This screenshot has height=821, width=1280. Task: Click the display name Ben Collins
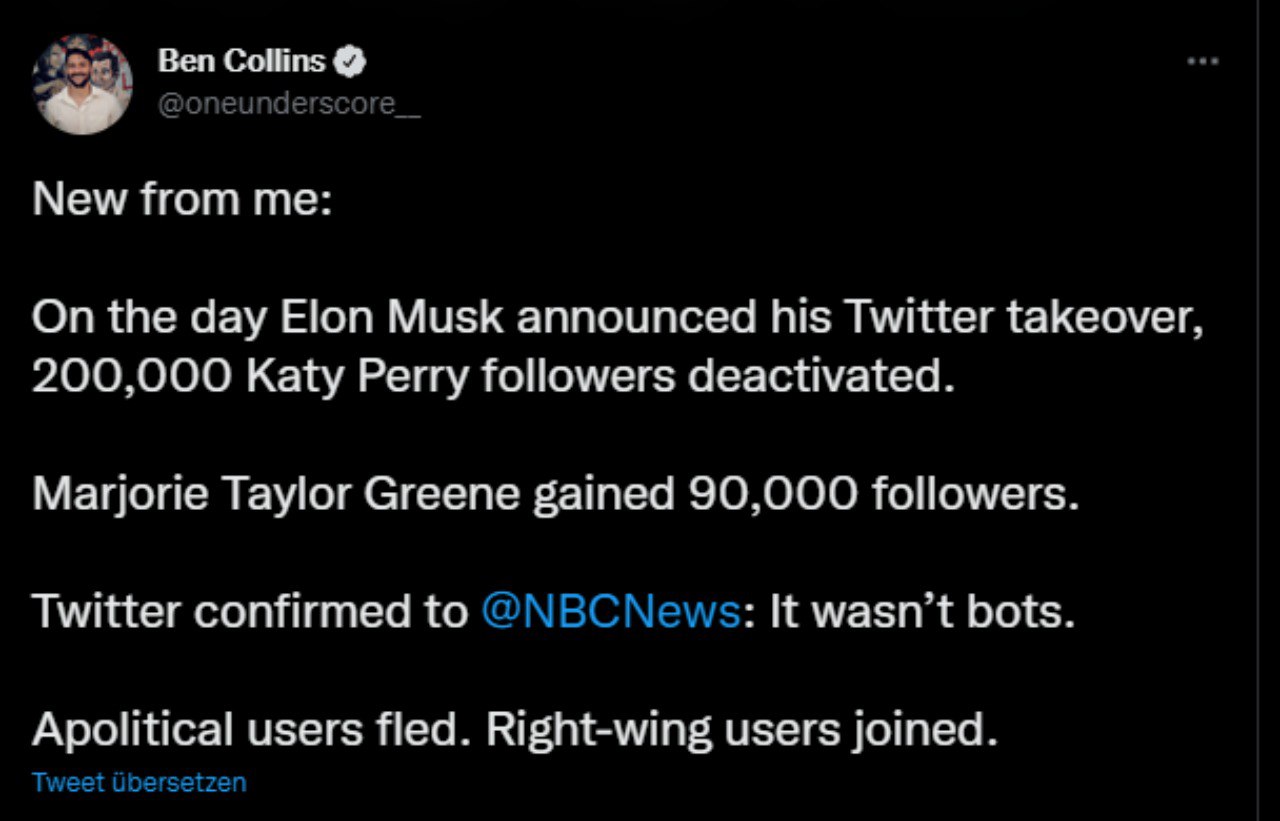tap(241, 62)
